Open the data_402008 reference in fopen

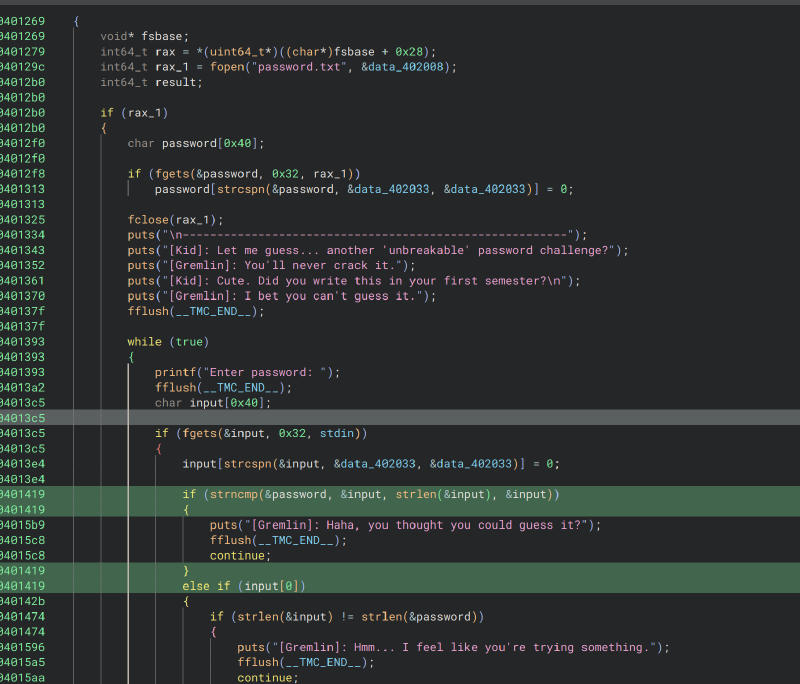point(412,67)
